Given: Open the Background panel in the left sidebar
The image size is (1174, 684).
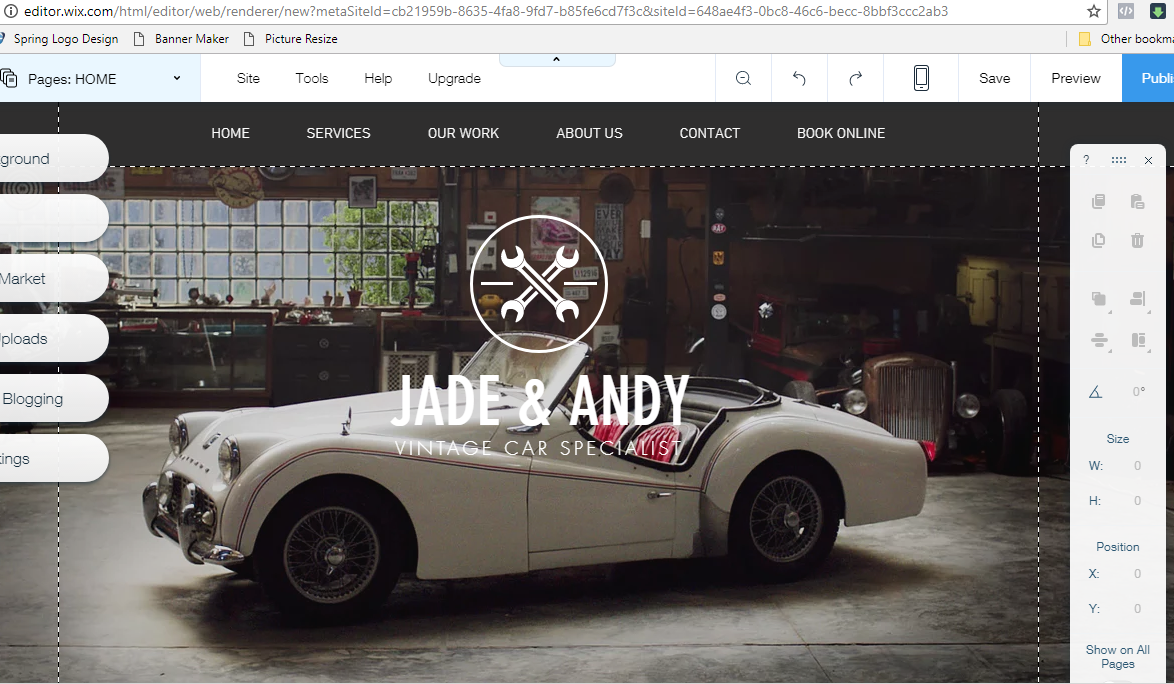Looking at the screenshot, I should coord(52,159).
